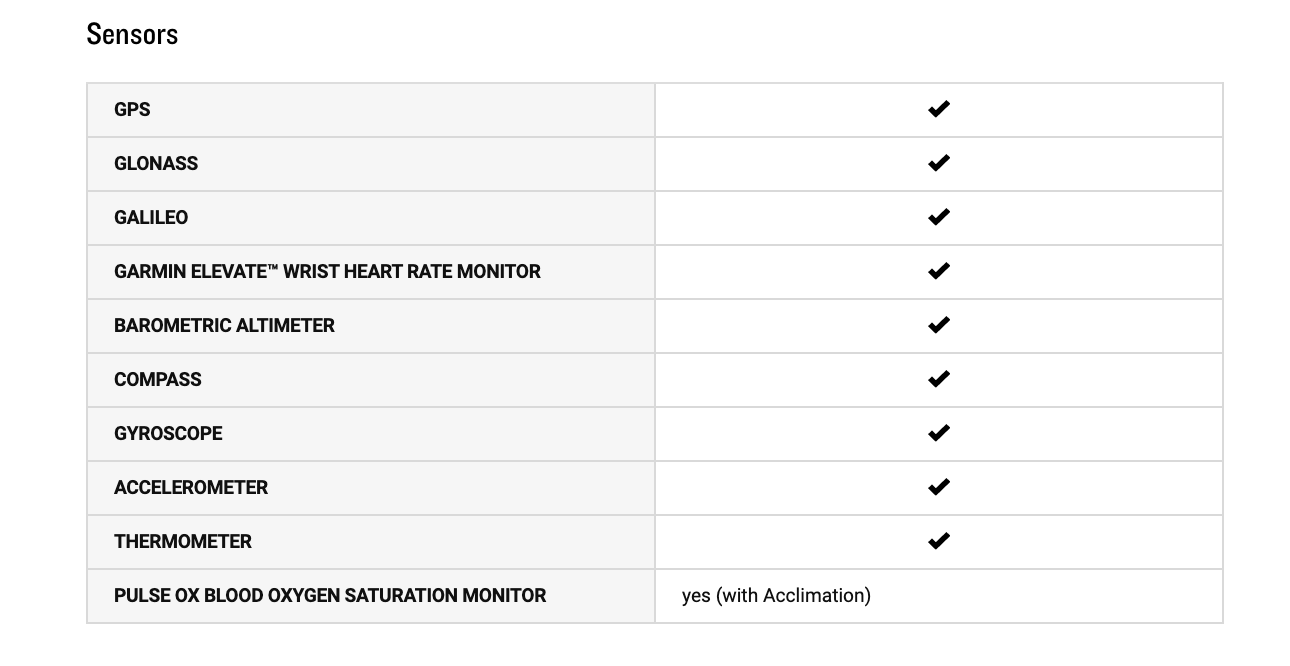
Task: Click the Sensors section heading
Action: click(132, 34)
